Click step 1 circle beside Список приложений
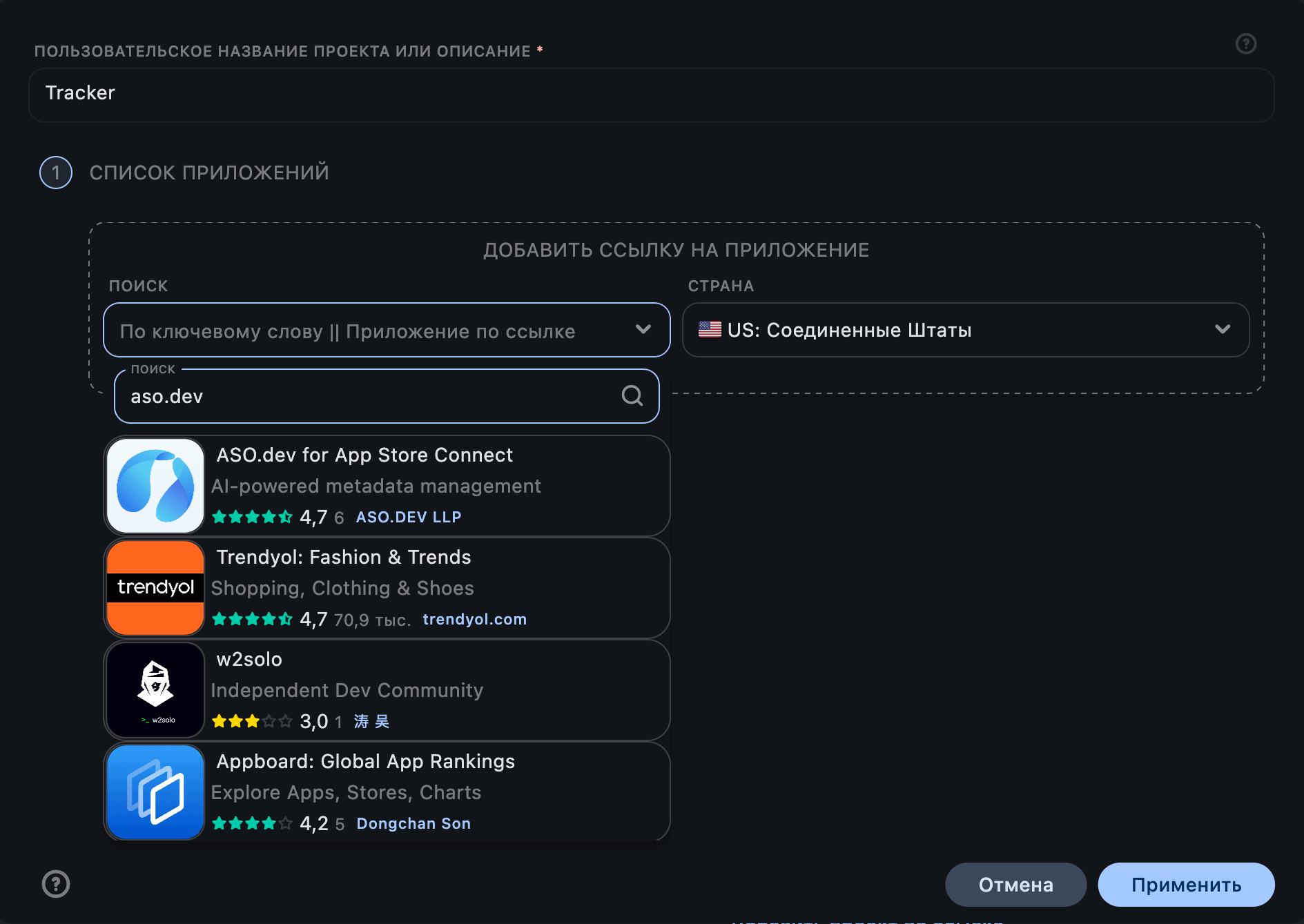 (x=56, y=173)
